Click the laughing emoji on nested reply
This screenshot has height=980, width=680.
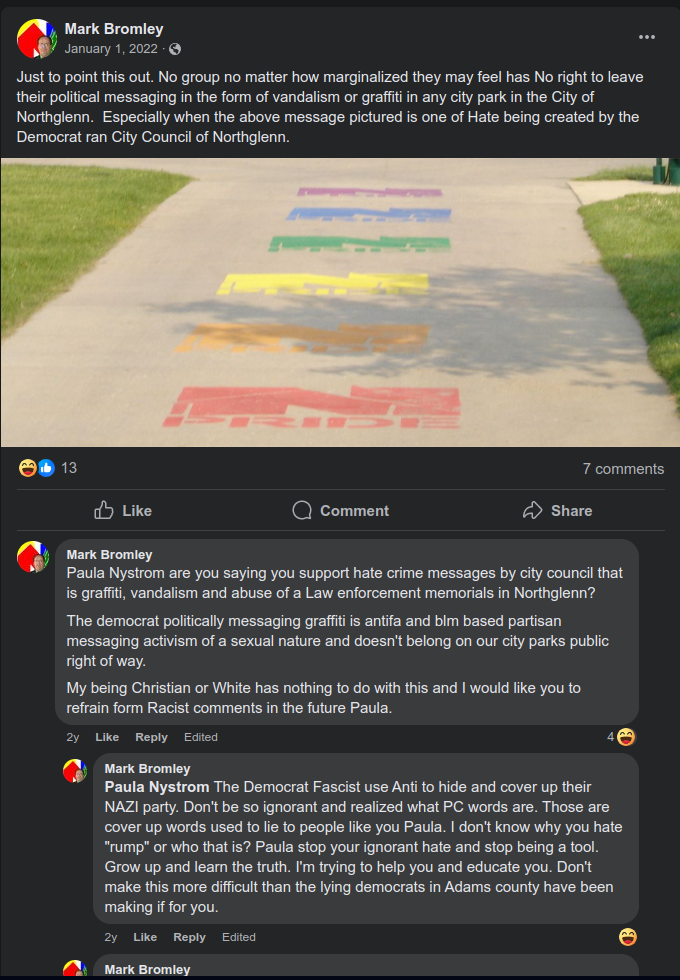point(628,937)
